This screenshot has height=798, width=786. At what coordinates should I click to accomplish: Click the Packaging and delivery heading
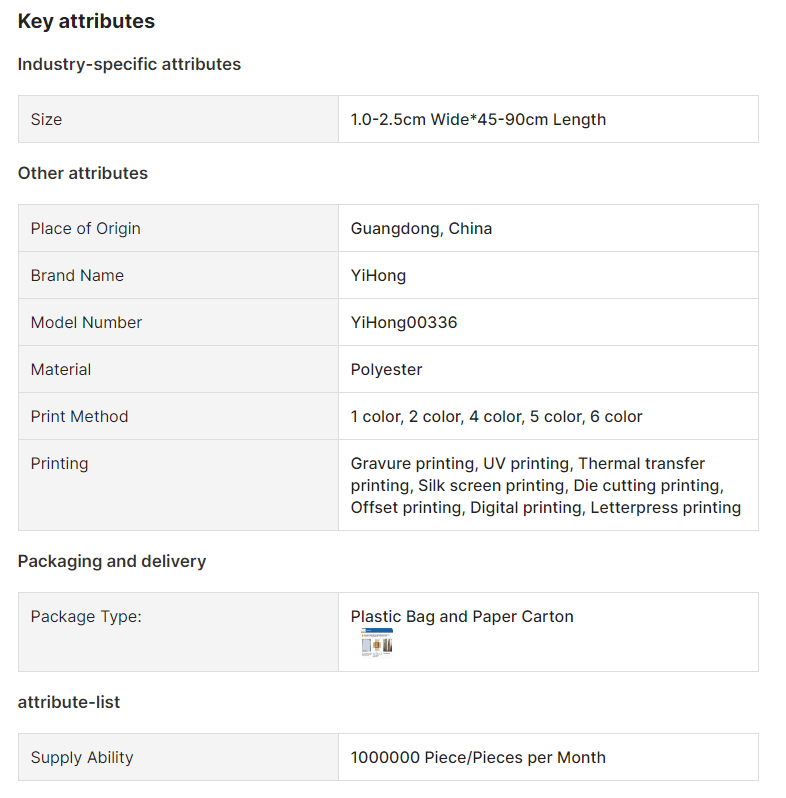(111, 561)
